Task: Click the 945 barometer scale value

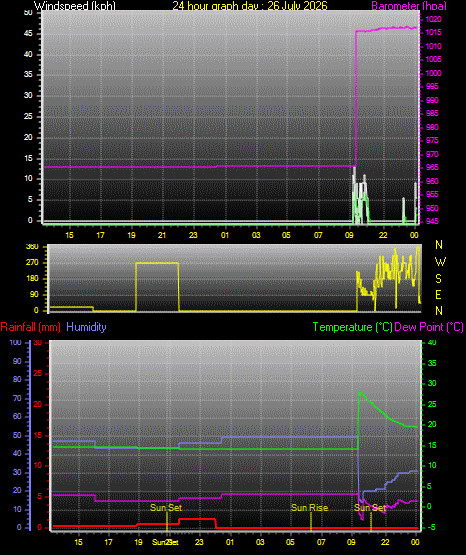Action: [x=432, y=222]
